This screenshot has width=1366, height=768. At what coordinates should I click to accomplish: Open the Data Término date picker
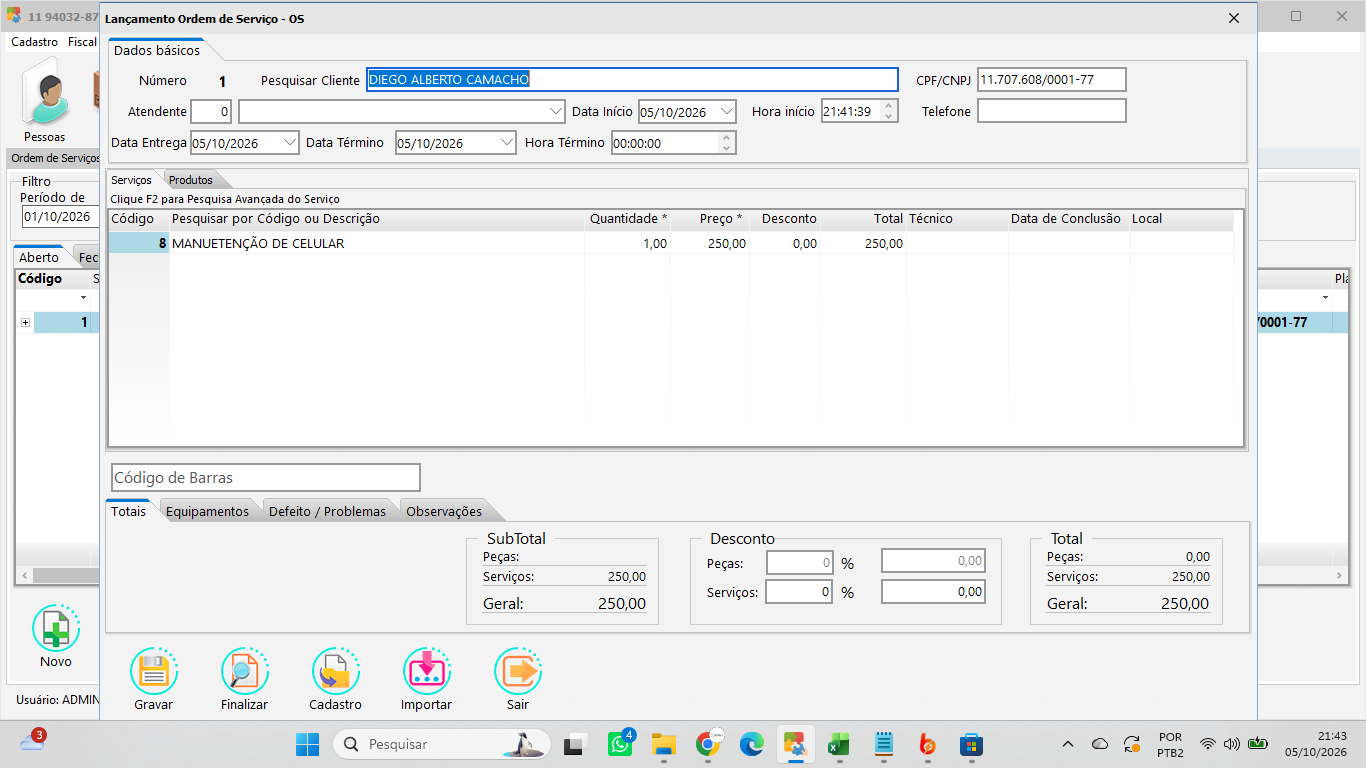pos(507,143)
